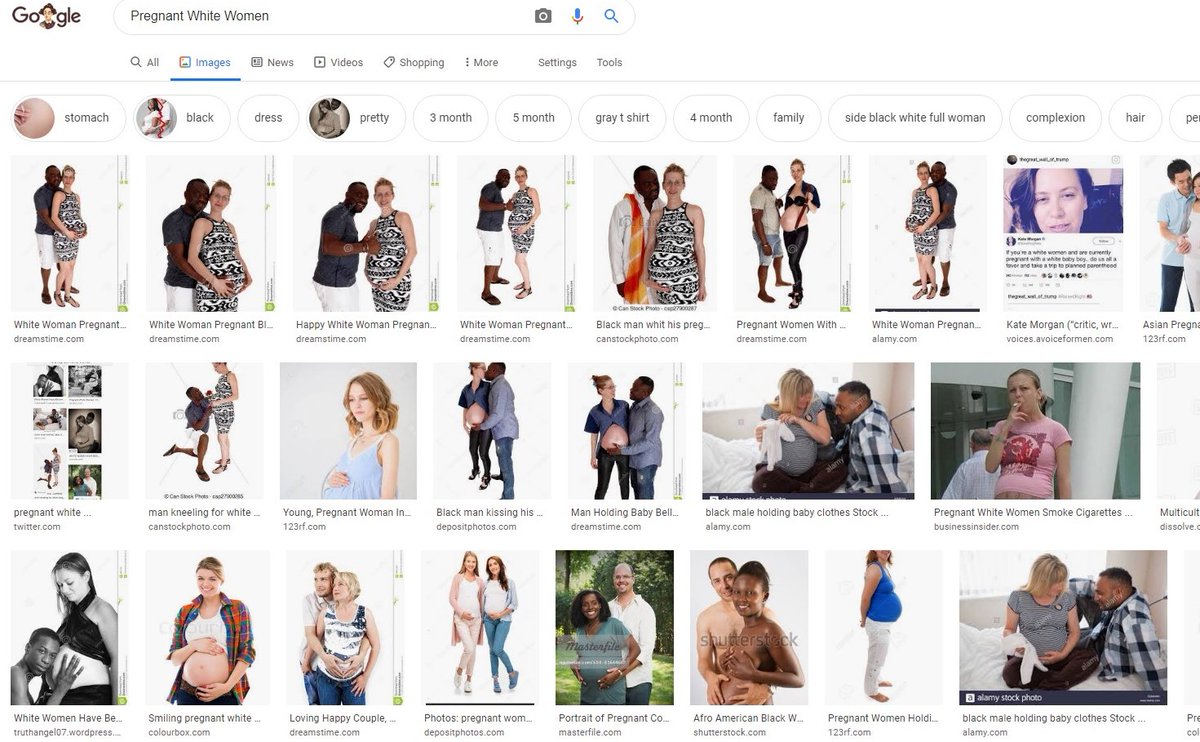Open the alamy.com 'White Woman Pregnan...' caption
The width and height of the screenshot is (1200, 742).
tap(925, 325)
